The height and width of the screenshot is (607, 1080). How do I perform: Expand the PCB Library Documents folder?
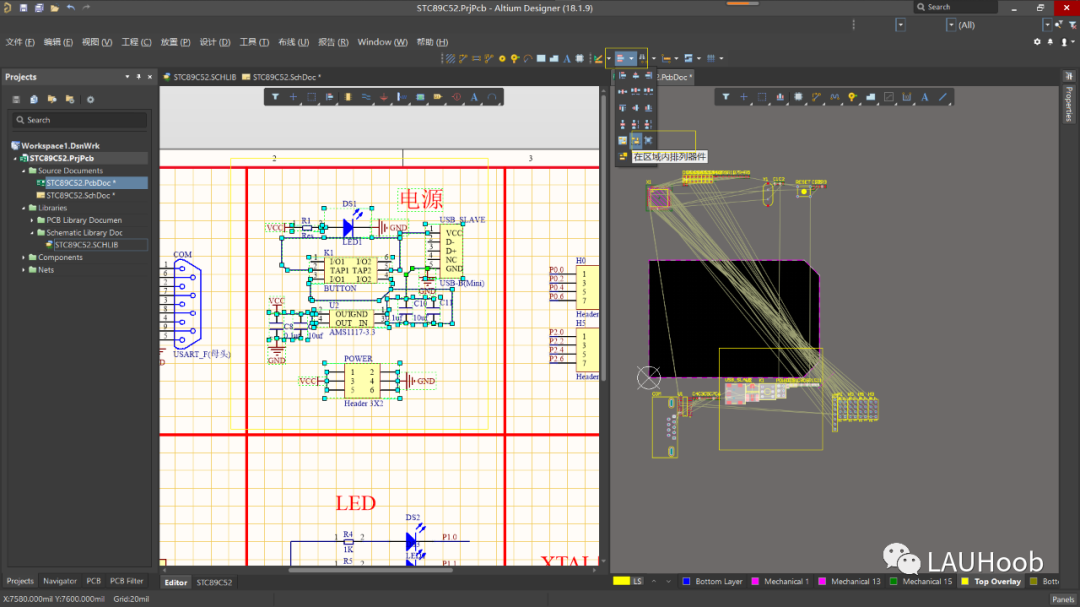32,220
